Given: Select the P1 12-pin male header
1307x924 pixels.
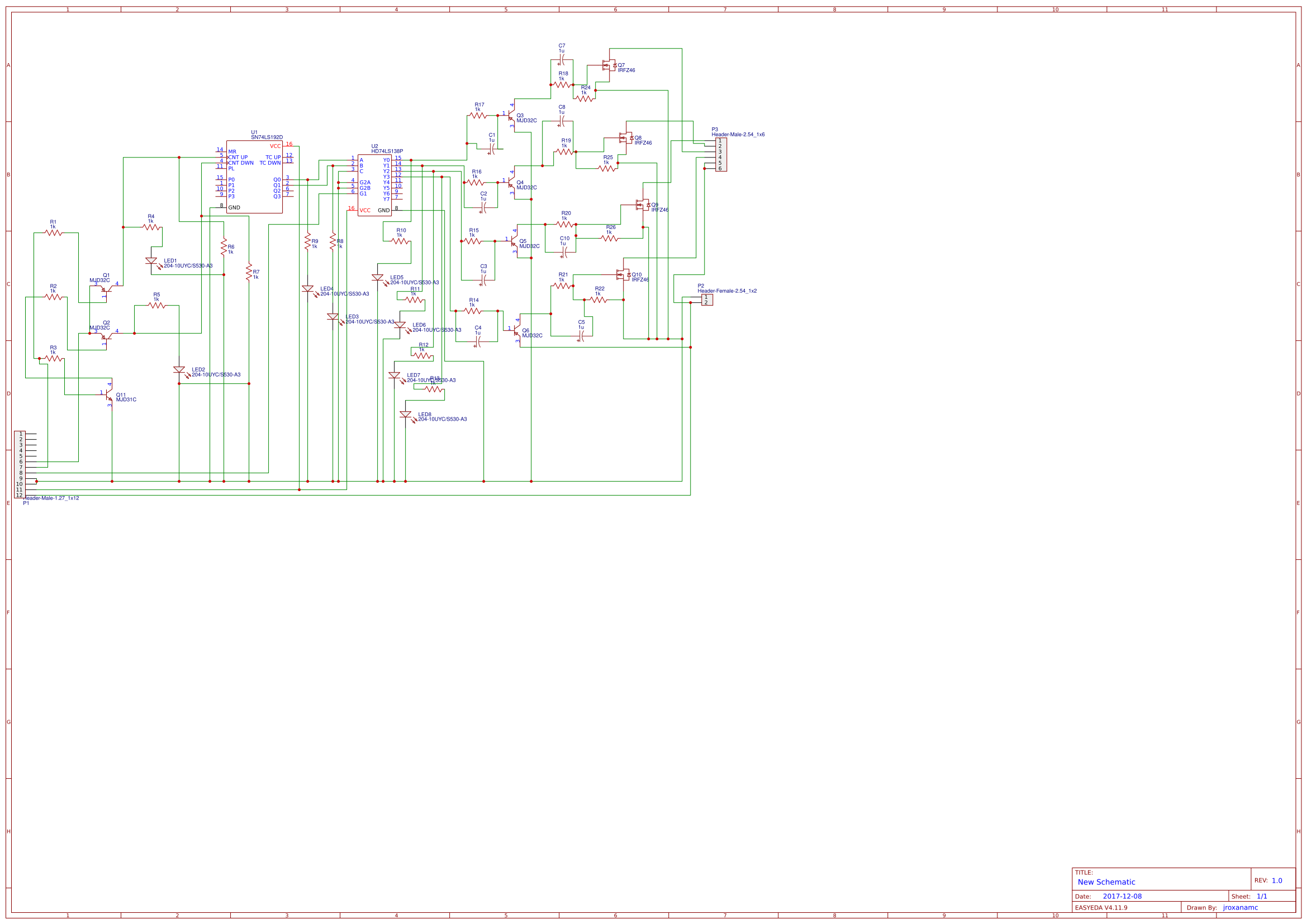Looking at the screenshot, I should (20, 464).
